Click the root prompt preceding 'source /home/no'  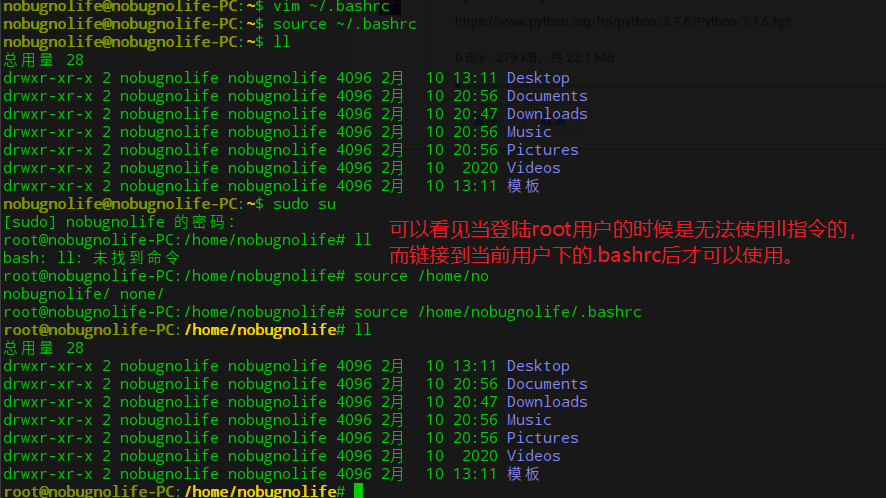tap(174, 276)
